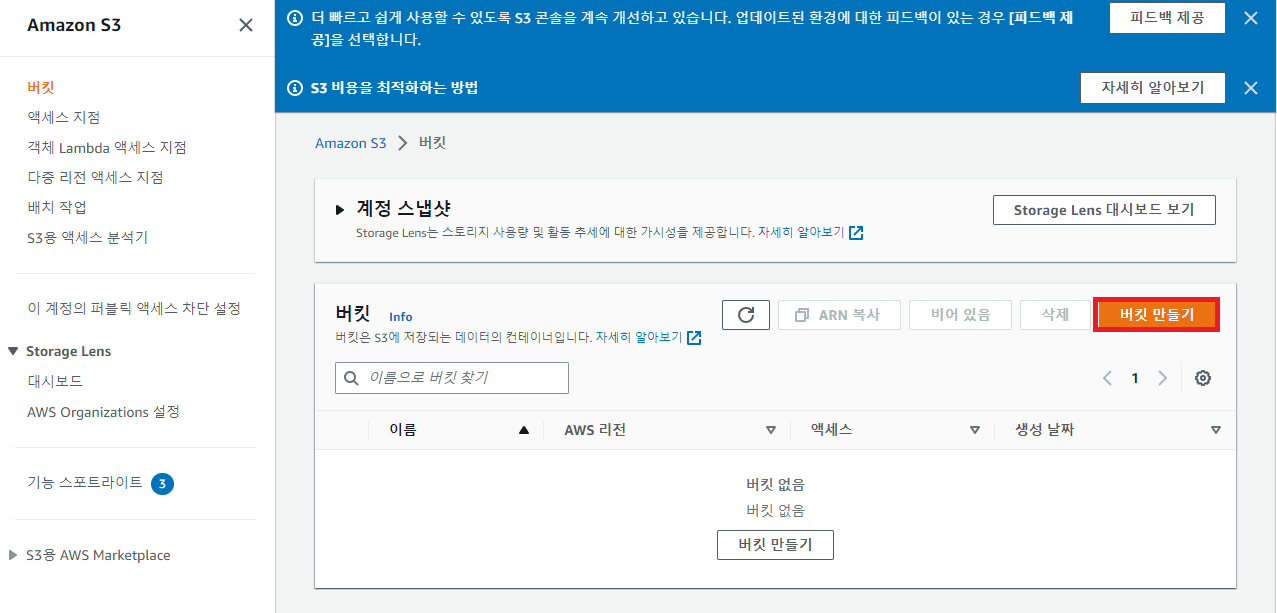This screenshot has height=613, width=1277.
Task: Click page number 1 in pagination
Action: click(1135, 378)
